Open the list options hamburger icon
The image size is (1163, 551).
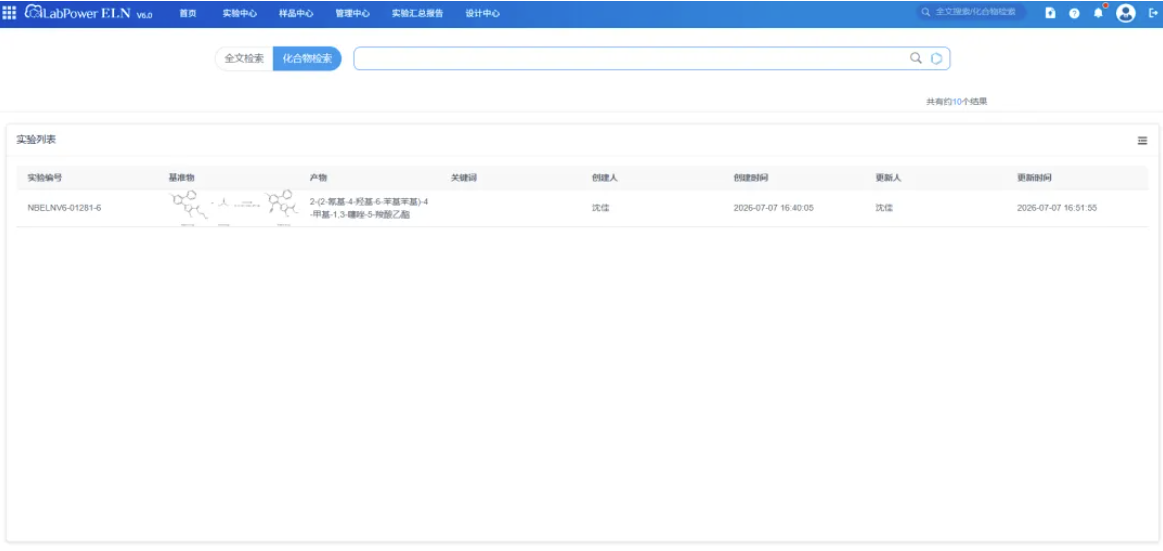tap(1142, 140)
